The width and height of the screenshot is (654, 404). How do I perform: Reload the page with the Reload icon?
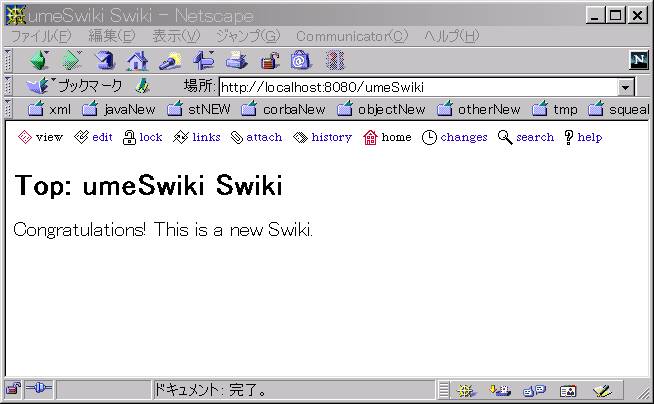tap(105, 60)
